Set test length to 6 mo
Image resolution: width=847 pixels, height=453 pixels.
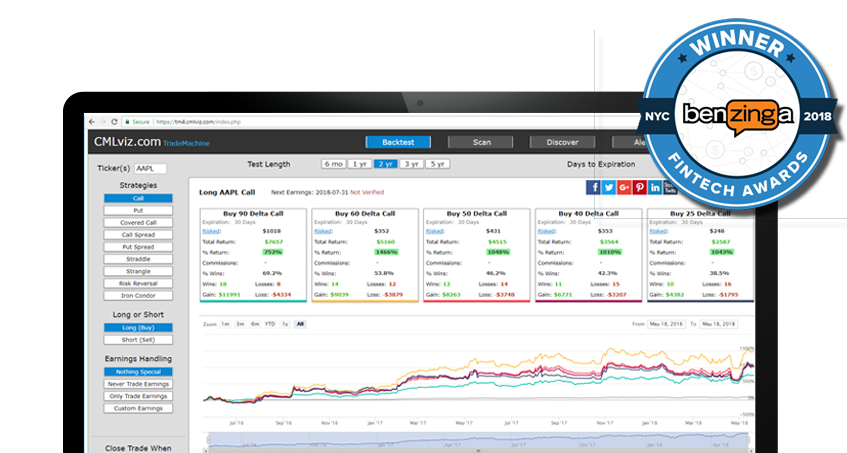coord(333,164)
